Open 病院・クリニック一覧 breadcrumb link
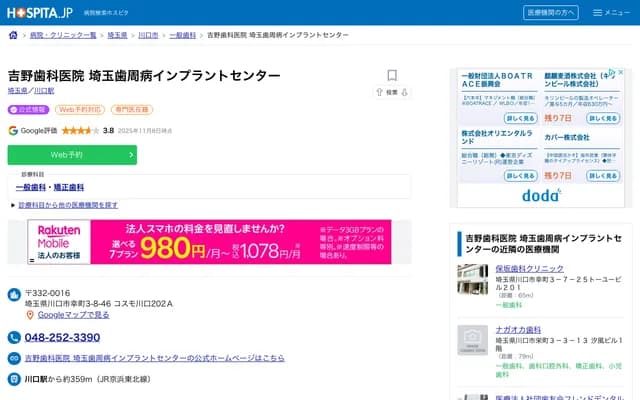Image resolution: width=640 pixels, height=400 pixels. [x=63, y=35]
